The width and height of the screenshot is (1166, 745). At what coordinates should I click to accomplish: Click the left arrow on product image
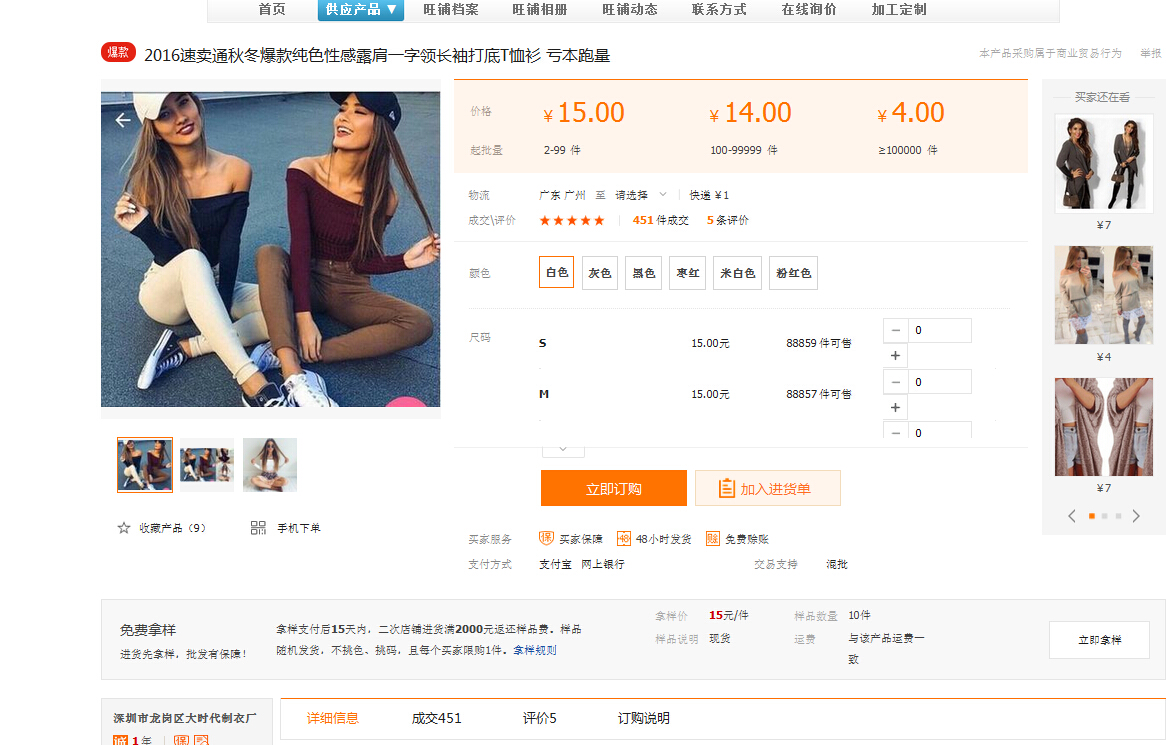(x=123, y=120)
